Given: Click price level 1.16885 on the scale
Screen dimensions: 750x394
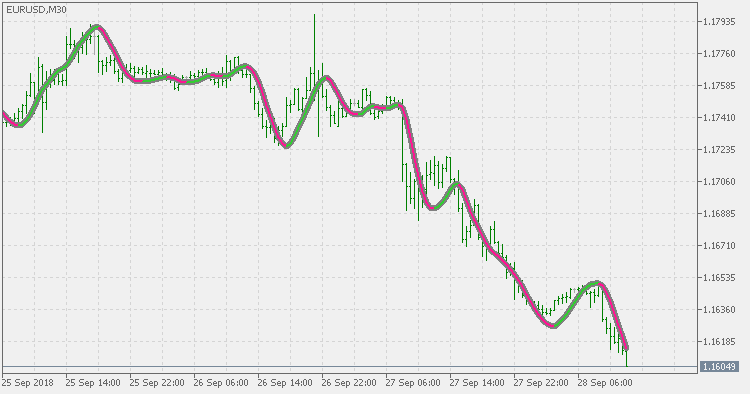Looking at the screenshot, I should [719, 214].
